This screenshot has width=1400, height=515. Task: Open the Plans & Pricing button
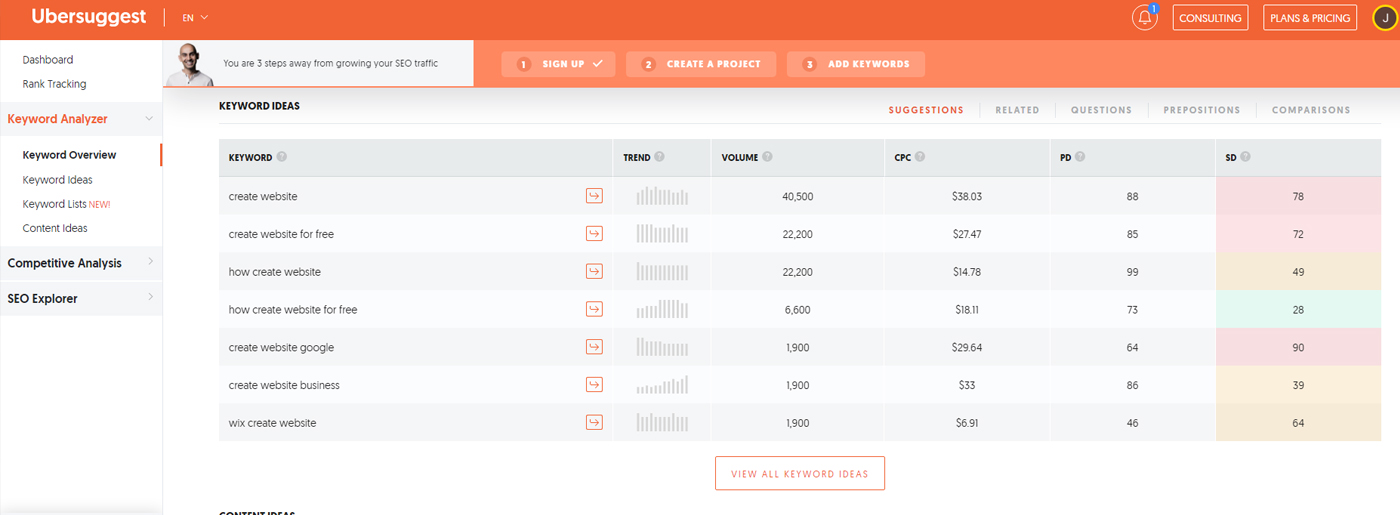(1310, 18)
